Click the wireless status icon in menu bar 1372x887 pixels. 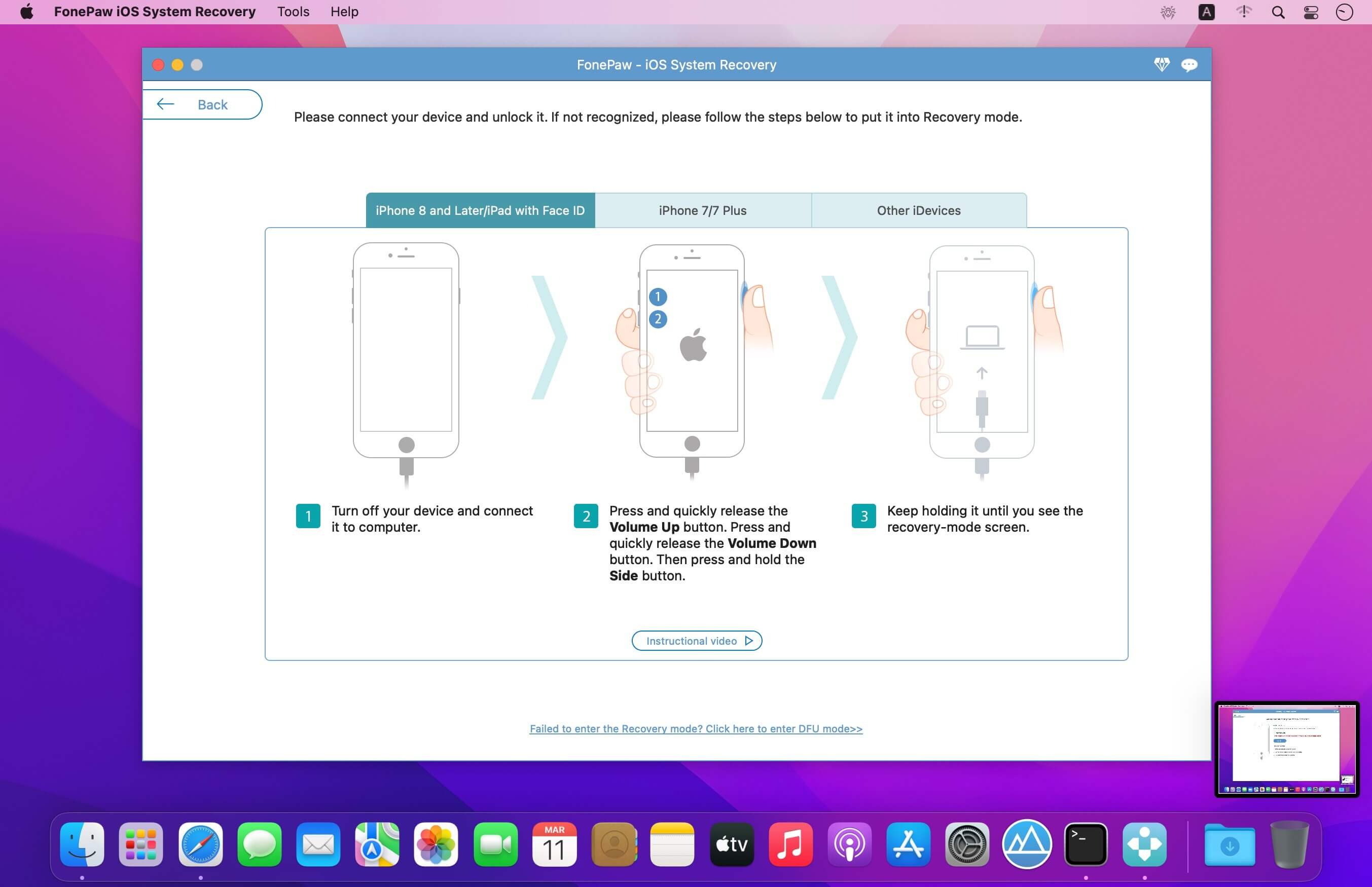pyautogui.click(x=1244, y=12)
